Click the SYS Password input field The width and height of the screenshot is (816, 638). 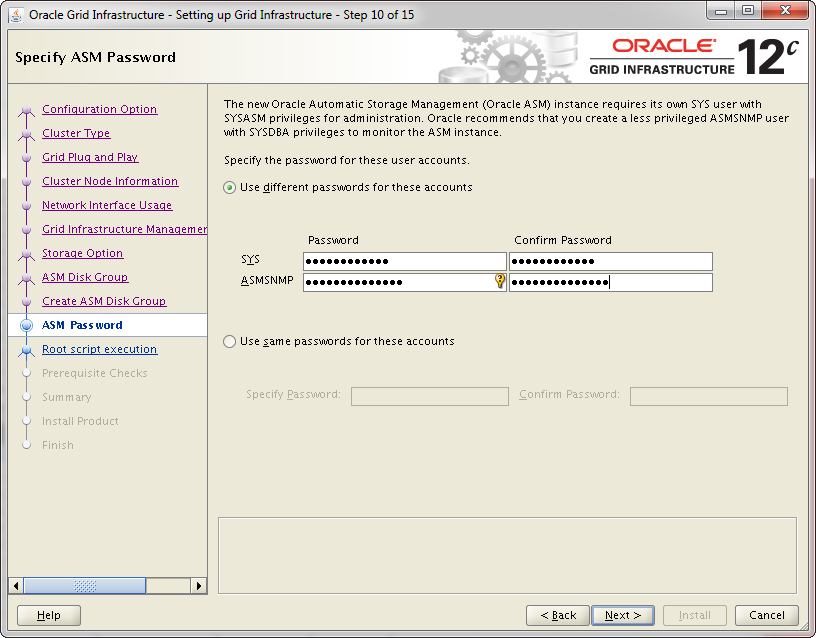pyautogui.click(x=405, y=262)
